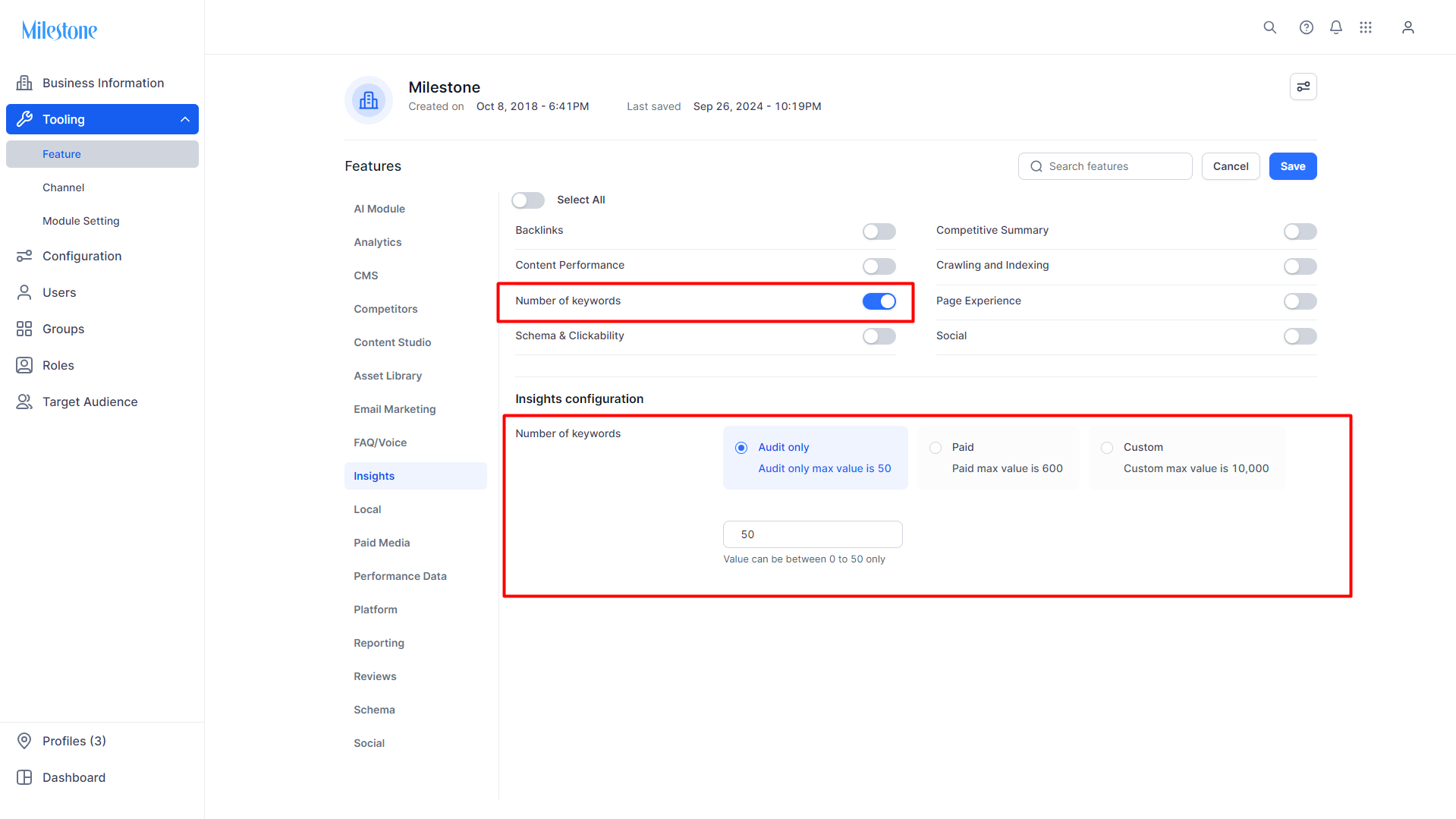Open Dashboard in sidebar
Viewport: 1456px width, 819px height.
[102, 777]
